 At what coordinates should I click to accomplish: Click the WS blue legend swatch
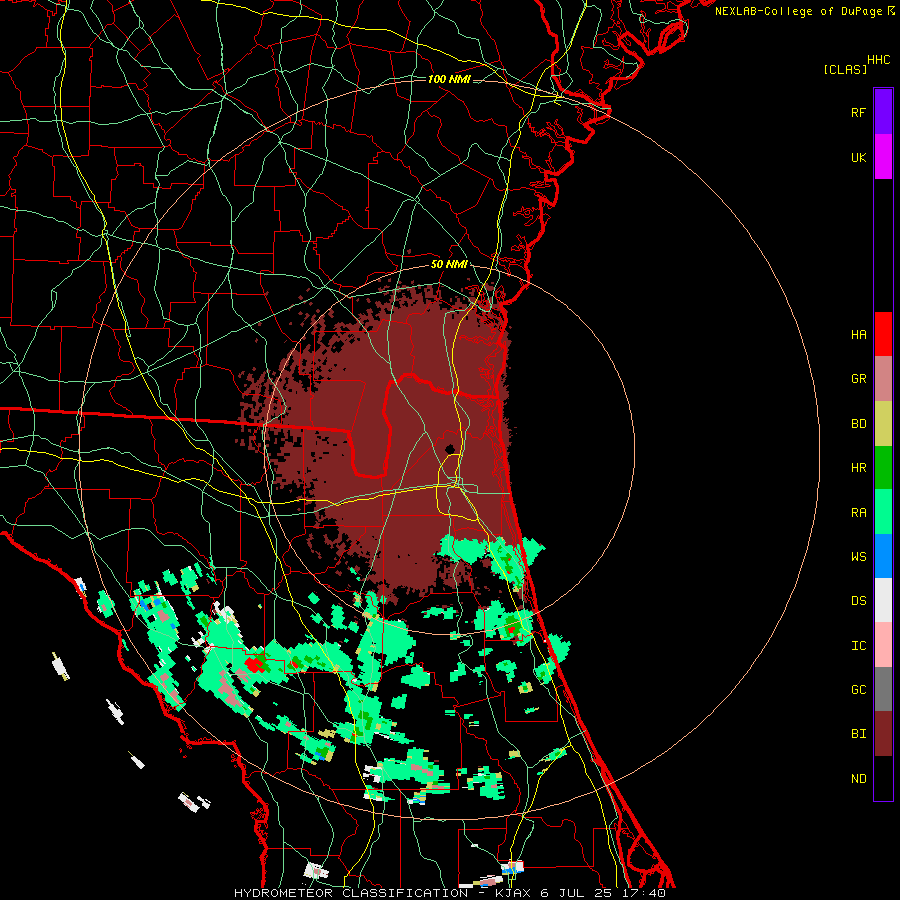[x=883, y=556]
